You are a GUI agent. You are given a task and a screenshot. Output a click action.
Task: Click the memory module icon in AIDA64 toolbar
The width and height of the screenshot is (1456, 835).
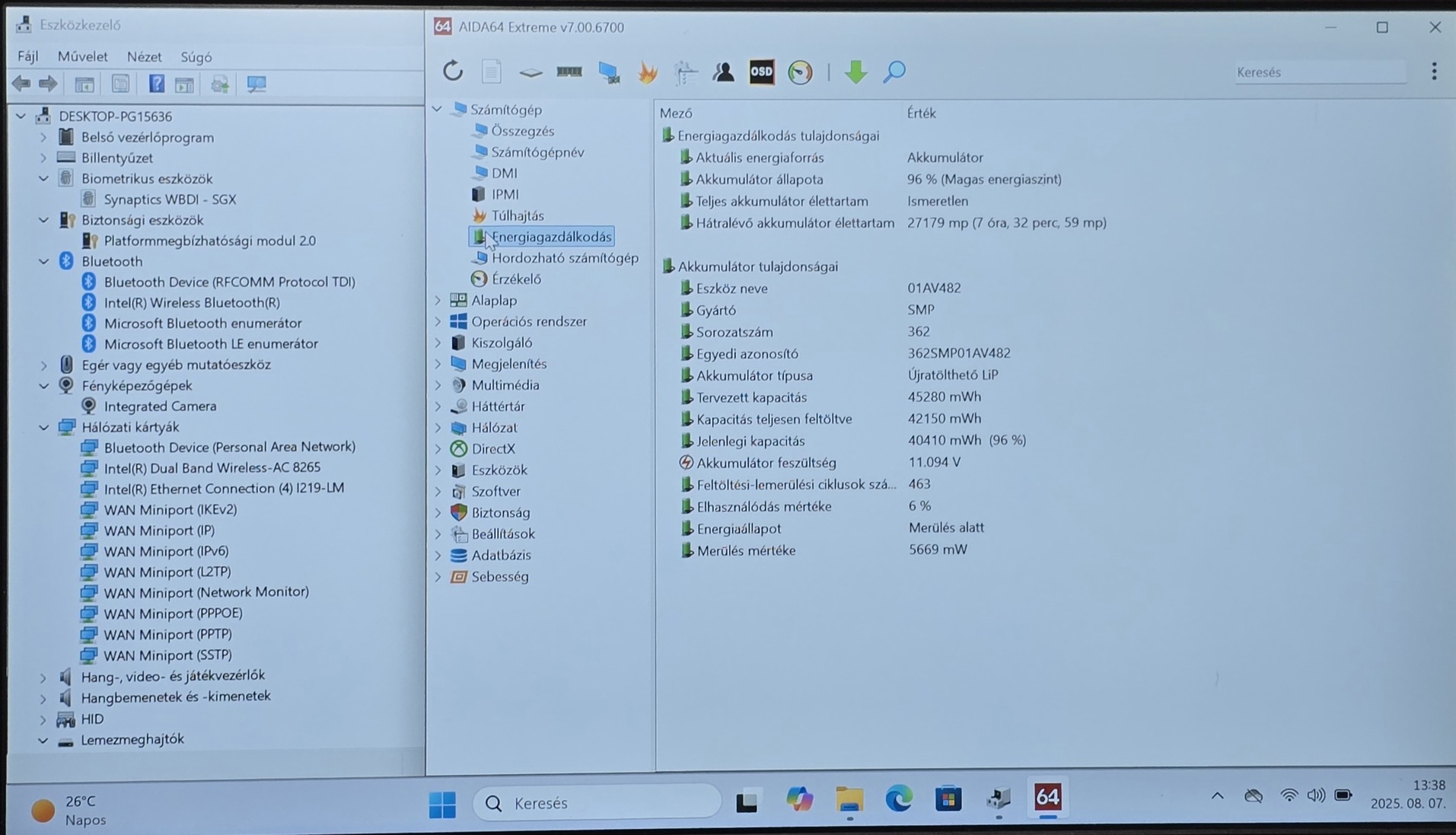569,72
